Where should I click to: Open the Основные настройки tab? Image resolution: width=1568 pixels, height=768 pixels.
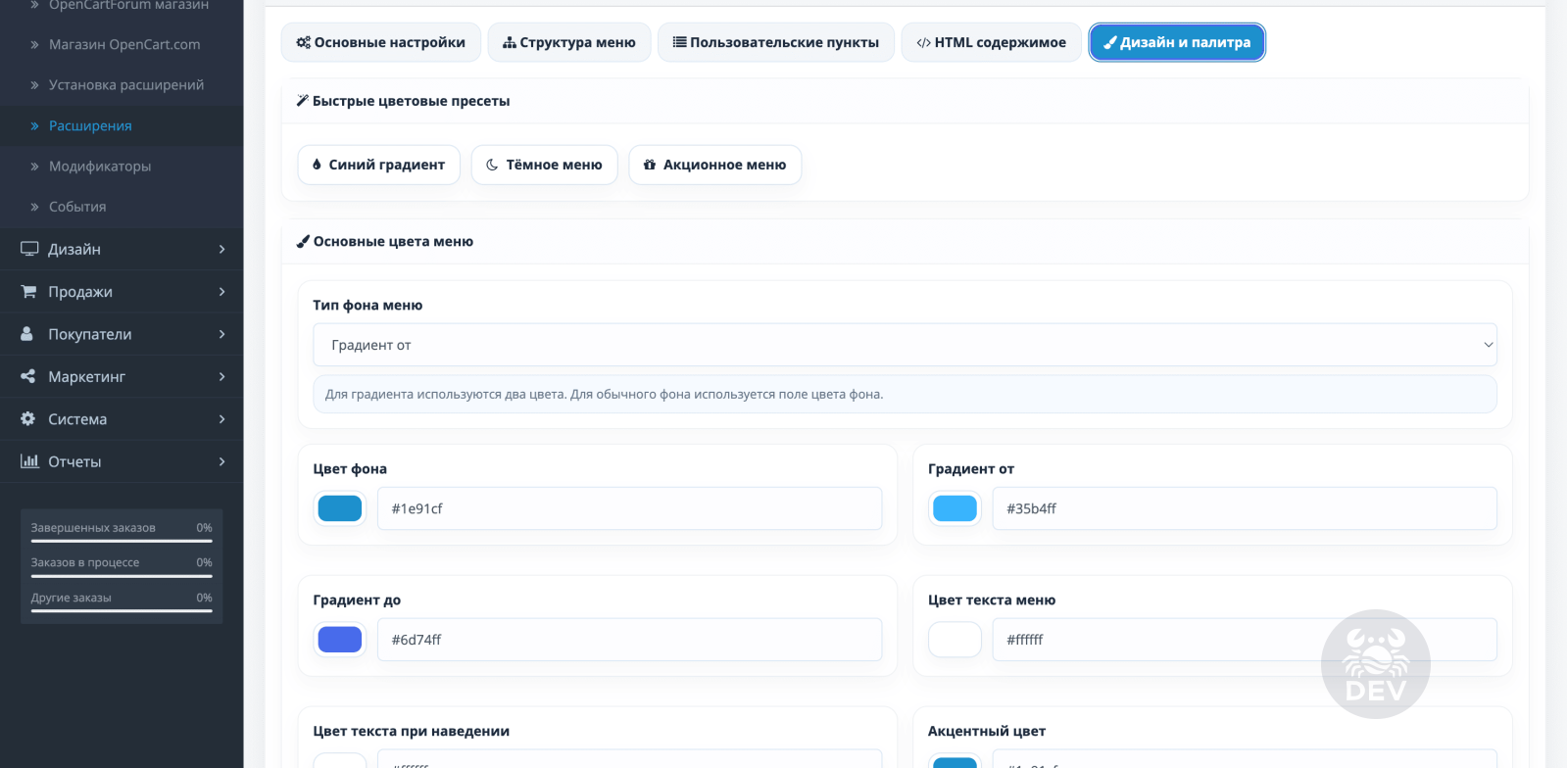pos(380,42)
